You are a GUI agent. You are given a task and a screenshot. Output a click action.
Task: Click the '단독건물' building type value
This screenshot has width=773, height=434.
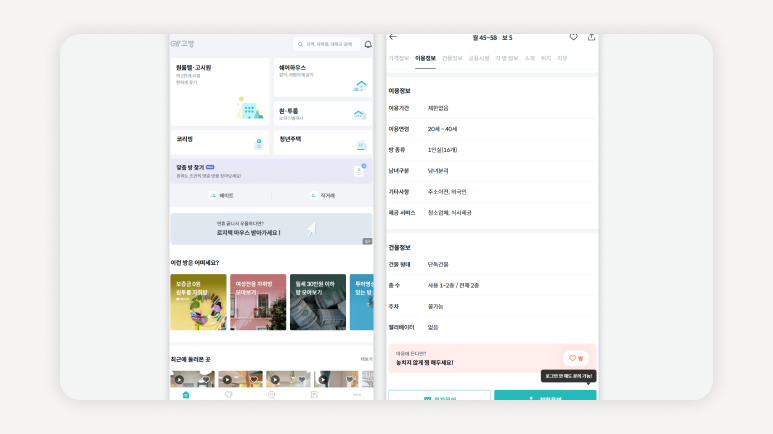click(438, 265)
